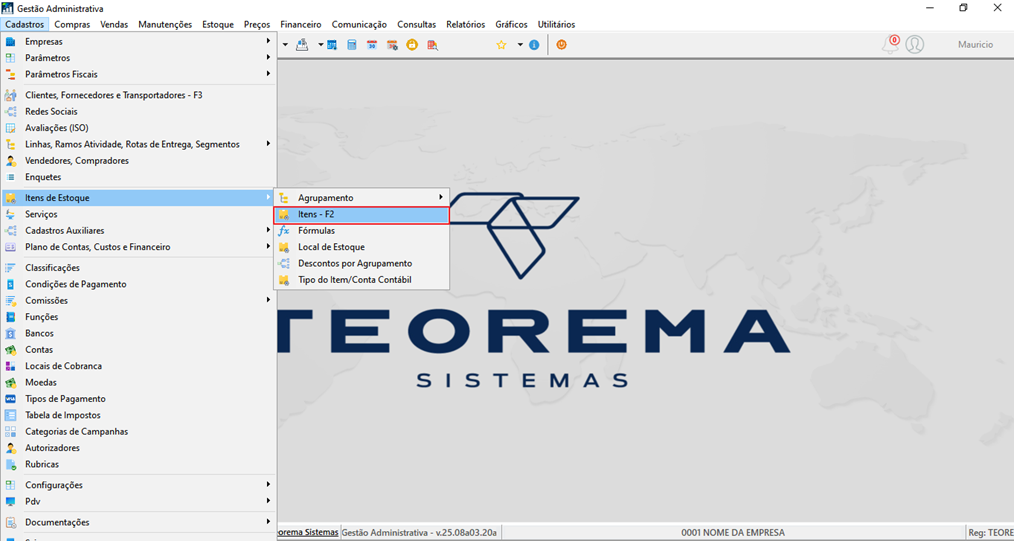Screen dimensions: 1014x541
Task: Open the Estoque menu
Action: [218, 25]
